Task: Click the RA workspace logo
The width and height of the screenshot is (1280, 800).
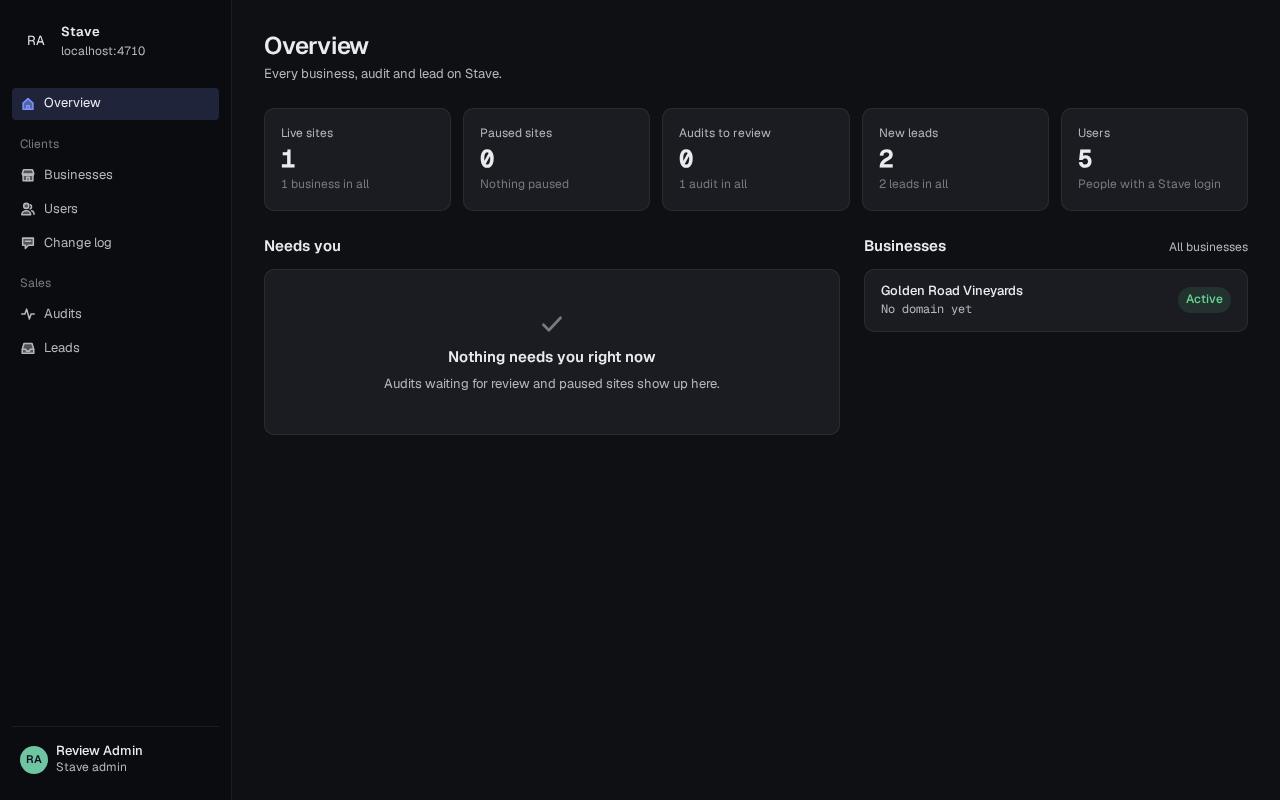Action: (36, 41)
